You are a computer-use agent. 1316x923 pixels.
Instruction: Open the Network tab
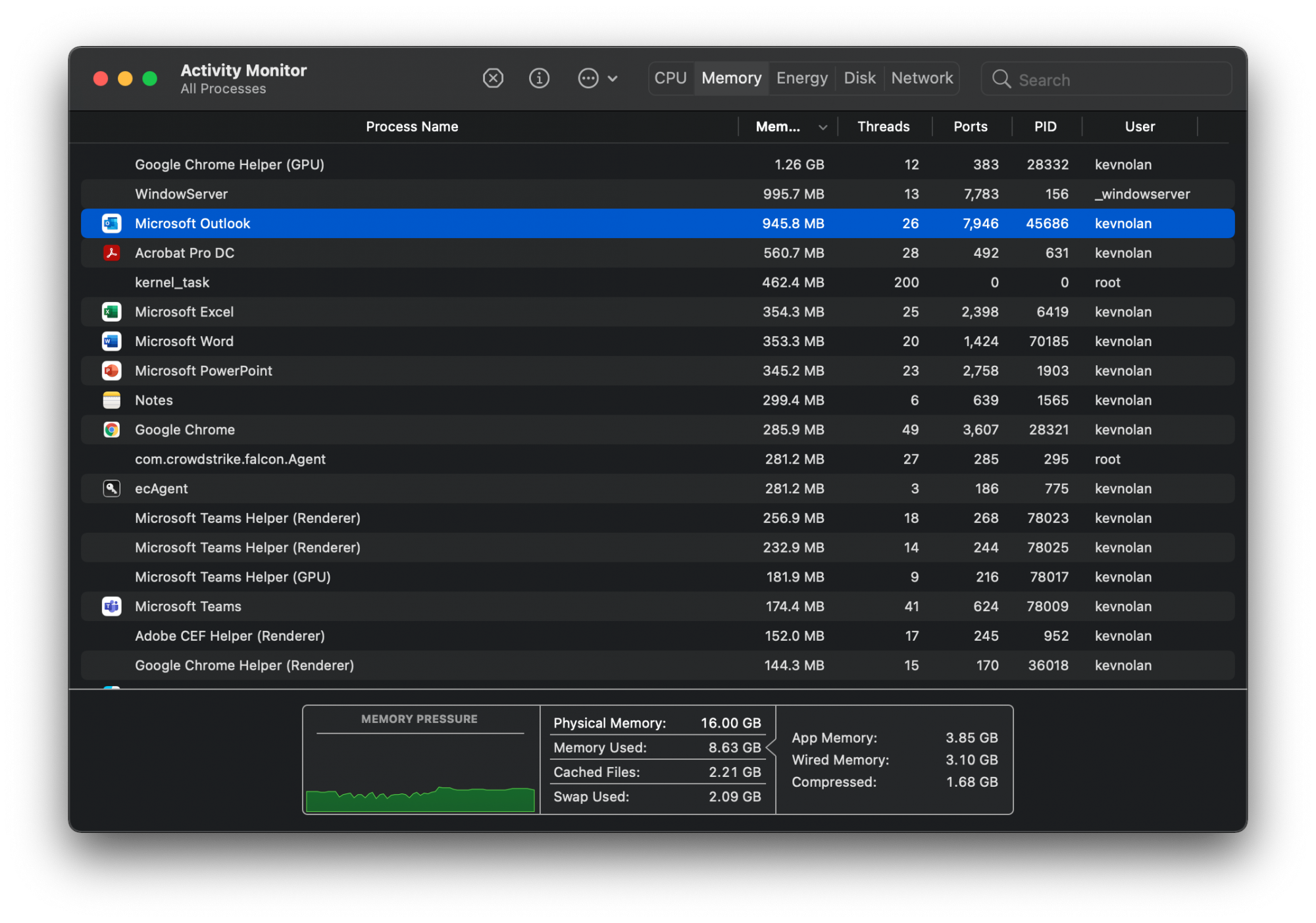[x=921, y=78]
